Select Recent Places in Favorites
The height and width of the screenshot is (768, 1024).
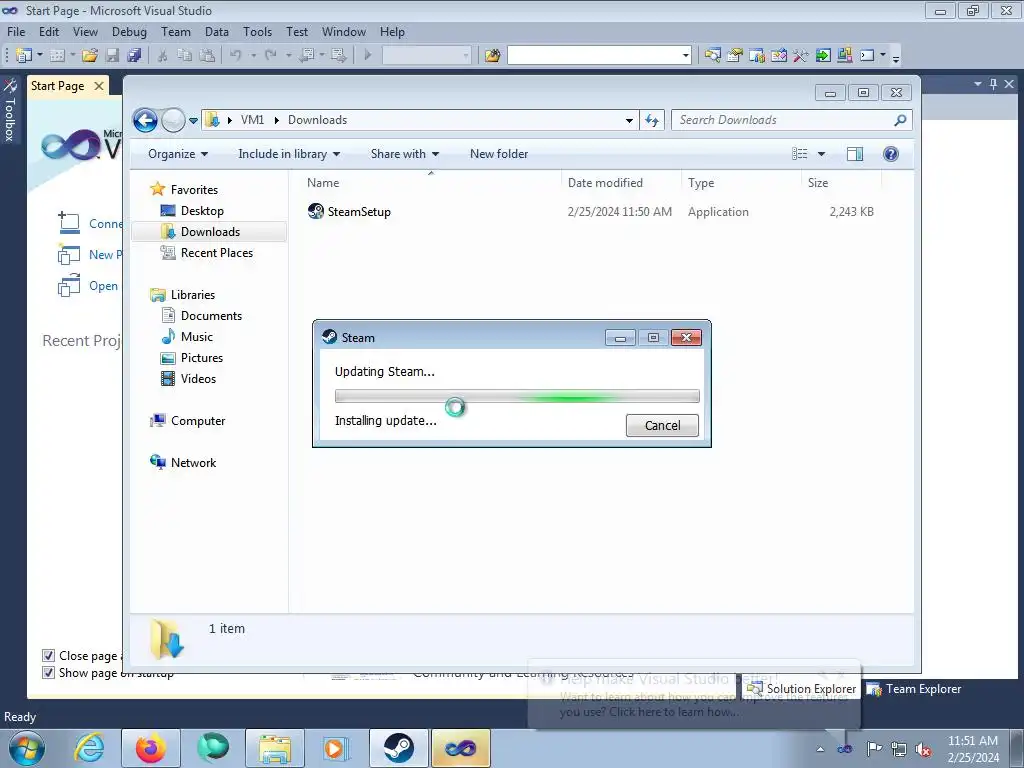[216, 253]
